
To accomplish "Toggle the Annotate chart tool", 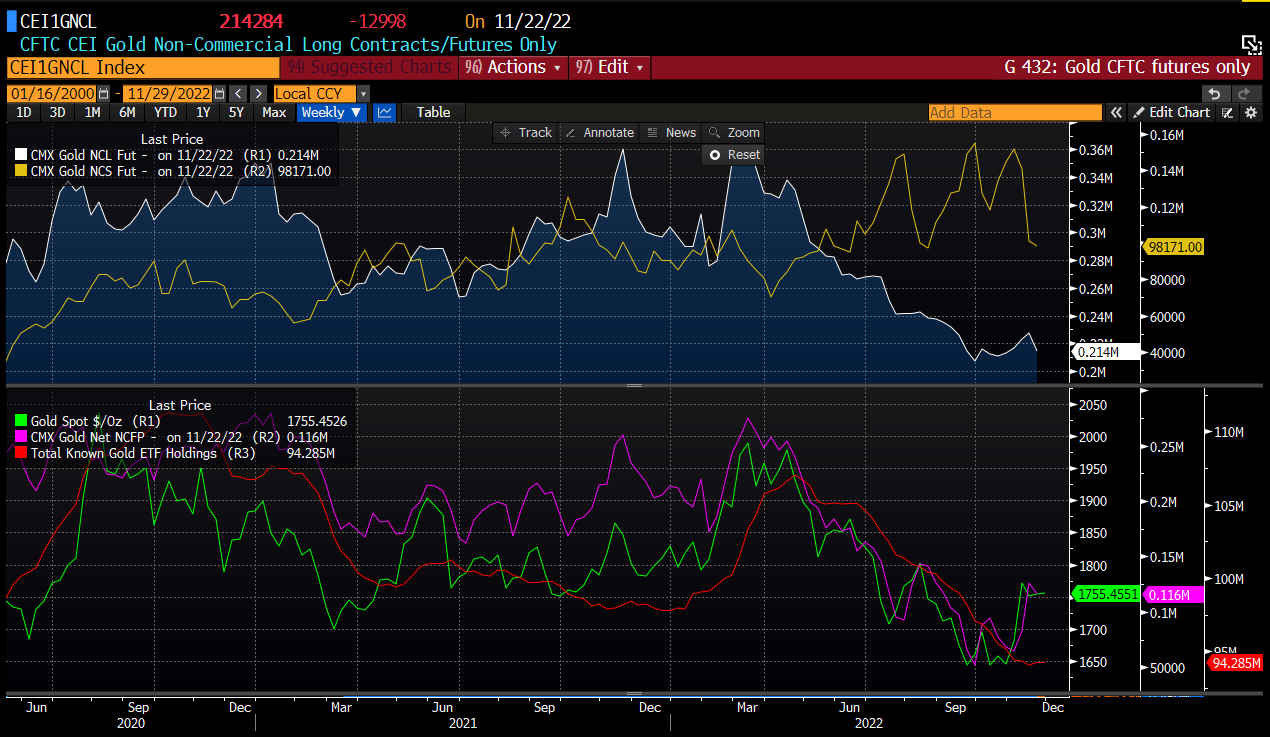I will [599, 132].
